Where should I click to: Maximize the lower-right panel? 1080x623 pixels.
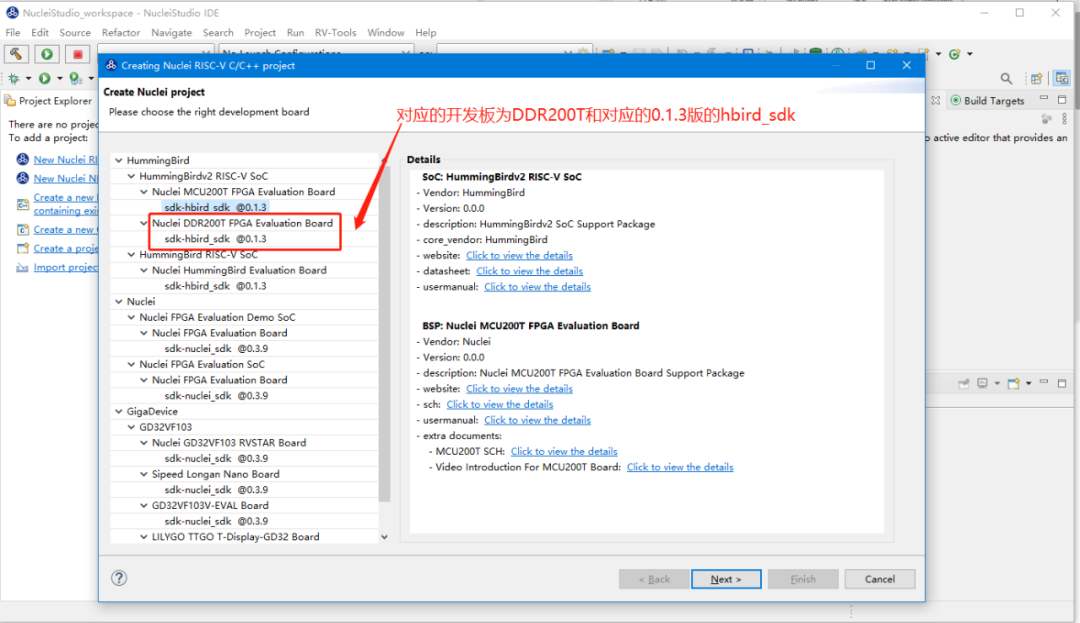click(1062, 383)
